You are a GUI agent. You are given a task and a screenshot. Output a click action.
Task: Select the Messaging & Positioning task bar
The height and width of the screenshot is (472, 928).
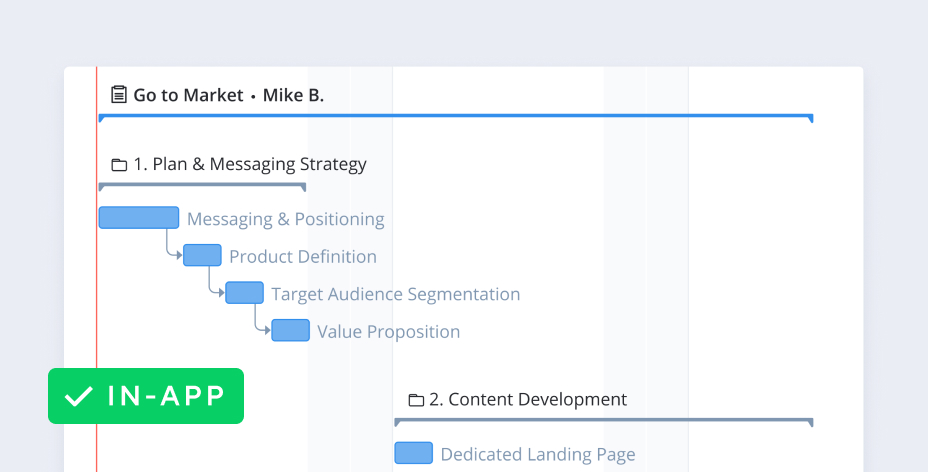coord(139,218)
